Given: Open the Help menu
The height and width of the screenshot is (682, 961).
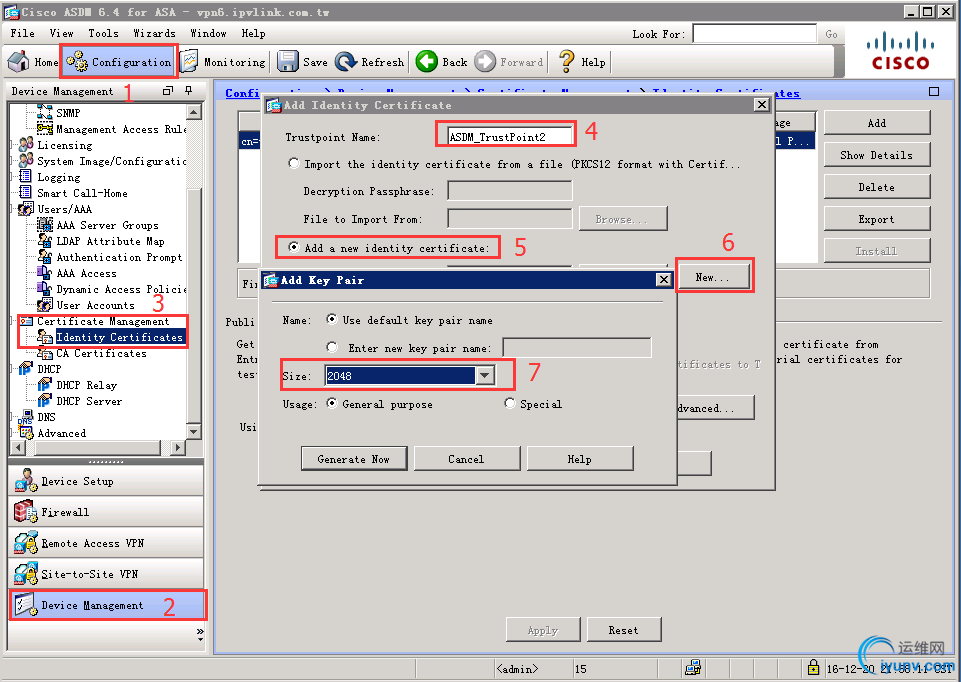Looking at the screenshot, I should pos(253,33).
